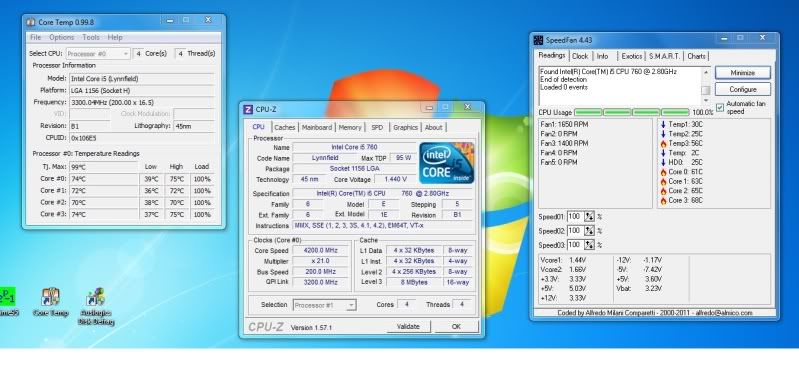The height and width of the screenshot is (384, 799).
Task: Click the down arrow icon beside Temp2 25C
Action: click(x=663, y=134)
